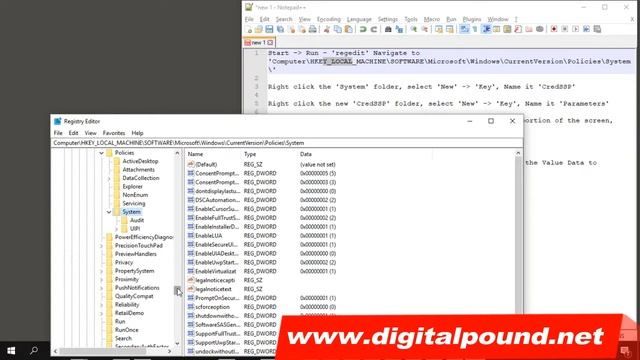Collapse the System key in registry tree
This screenshot has width=640, height=360.
coord(109,212)
